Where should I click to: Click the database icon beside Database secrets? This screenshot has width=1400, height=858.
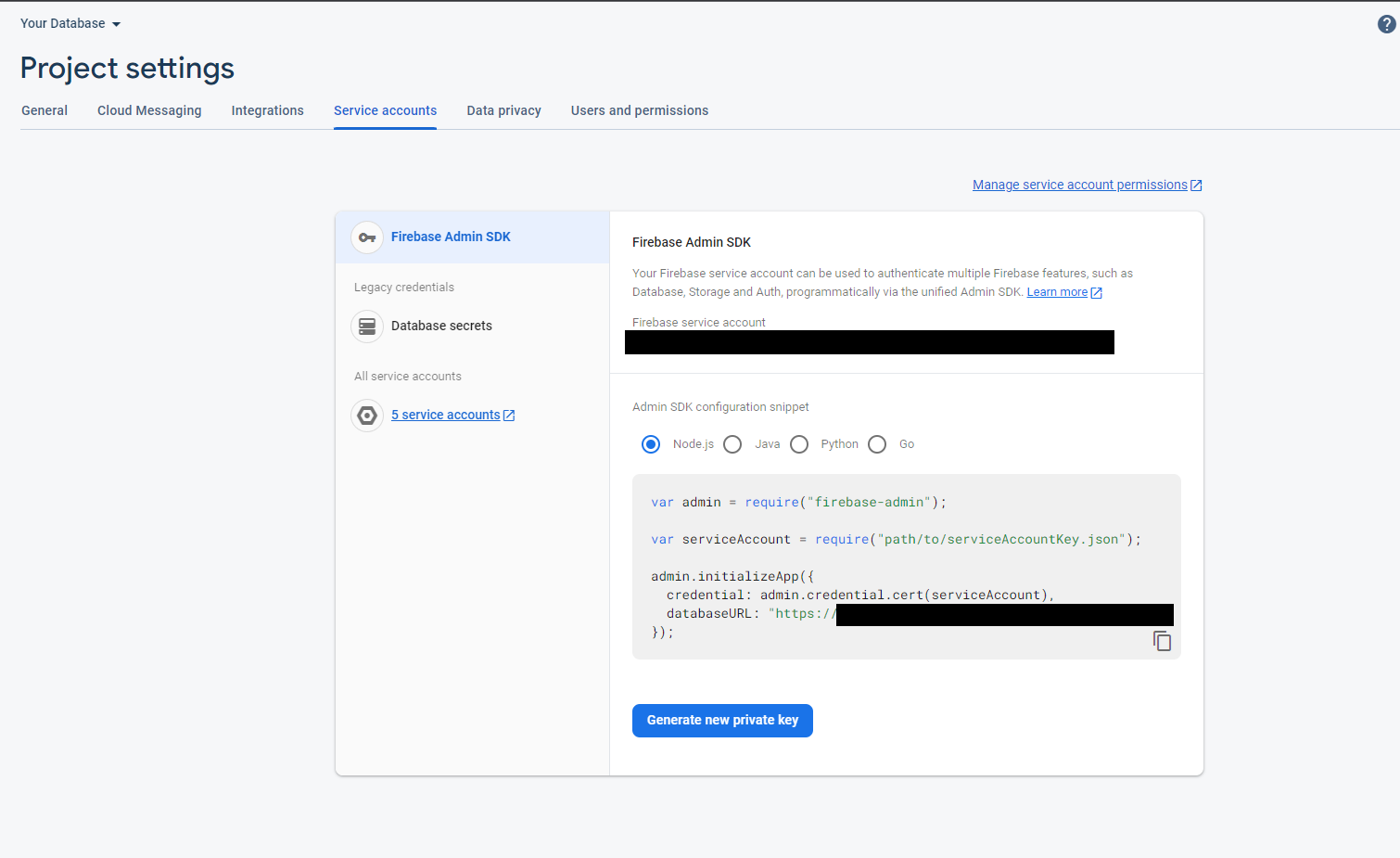[x=367, y=327]
